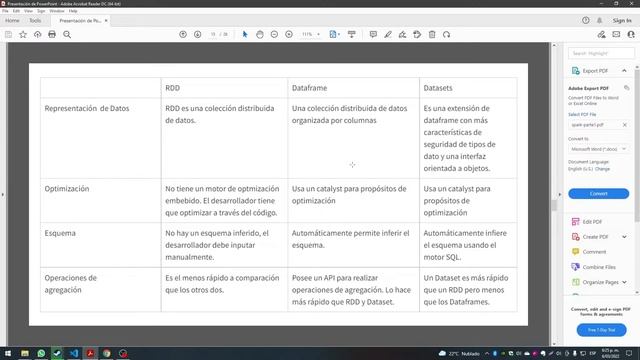Print the document with the printer icon

[52, 35]
